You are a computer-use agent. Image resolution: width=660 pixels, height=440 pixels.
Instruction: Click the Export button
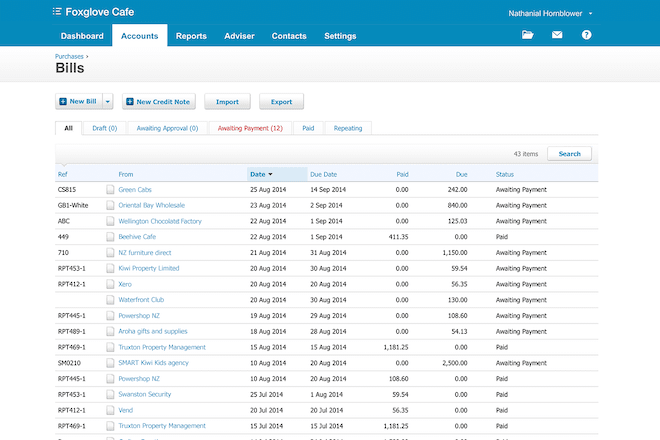pyautogui.click(x=281, y=101)
